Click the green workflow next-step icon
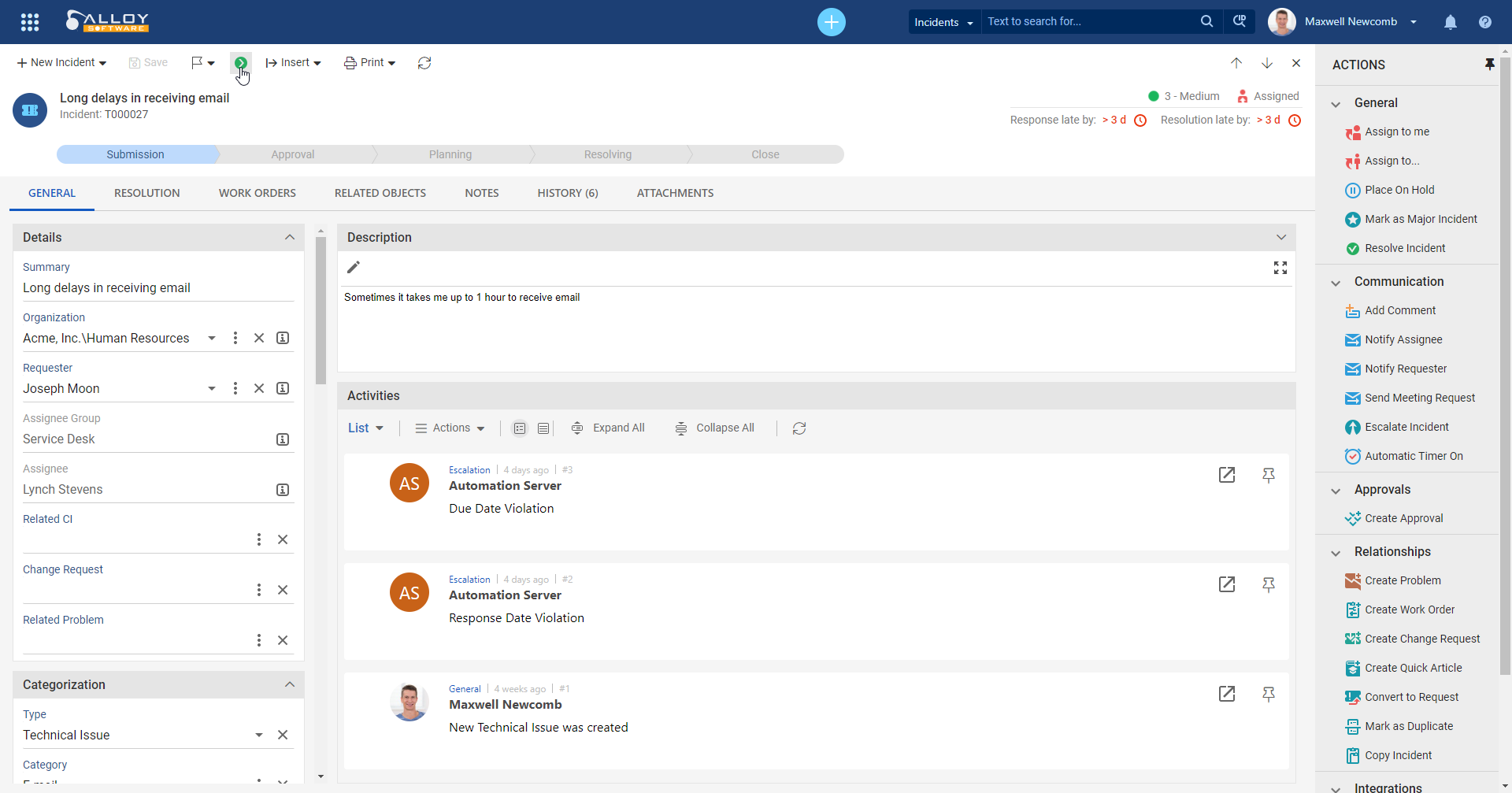This screenshot has height=793, width=1512. 241,62
